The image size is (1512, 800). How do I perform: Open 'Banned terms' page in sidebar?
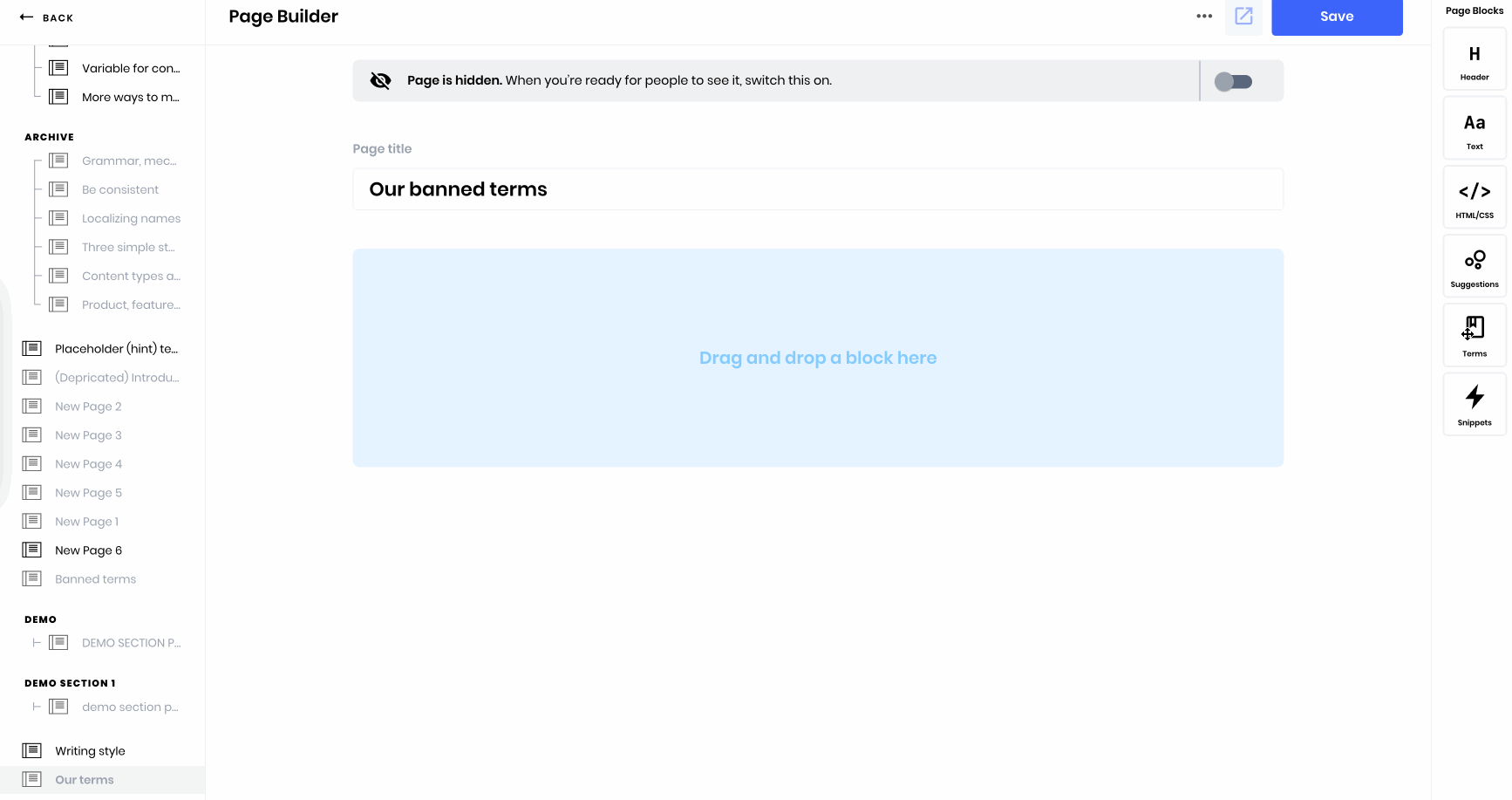(x=95, y=579)
